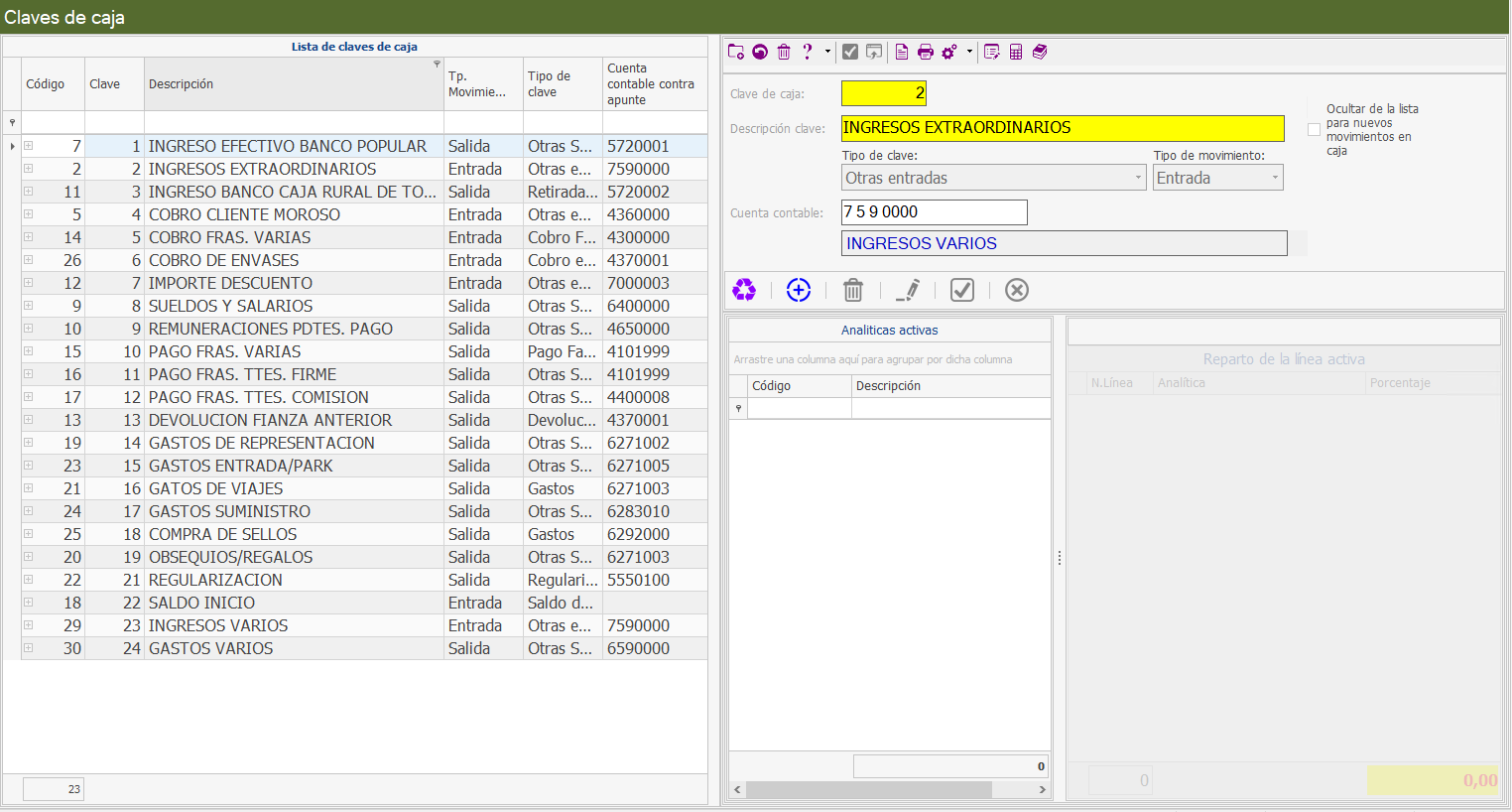Image resolution: width=1512 pixels, height=812 pixels.
Task: Click the vertical splitter dots handle
Action: point(1060,559)
